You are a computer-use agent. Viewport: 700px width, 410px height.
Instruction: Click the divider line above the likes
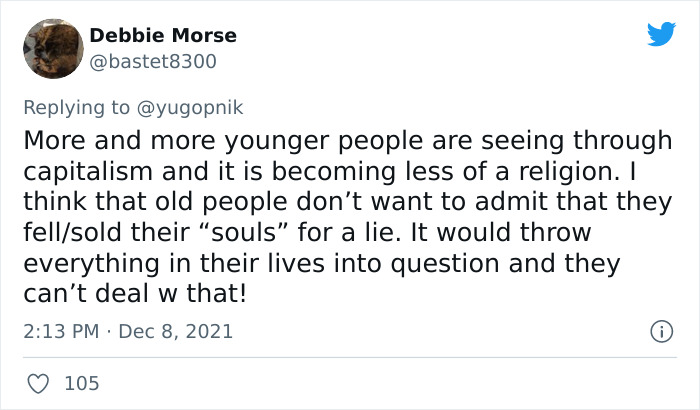point(350,357)
